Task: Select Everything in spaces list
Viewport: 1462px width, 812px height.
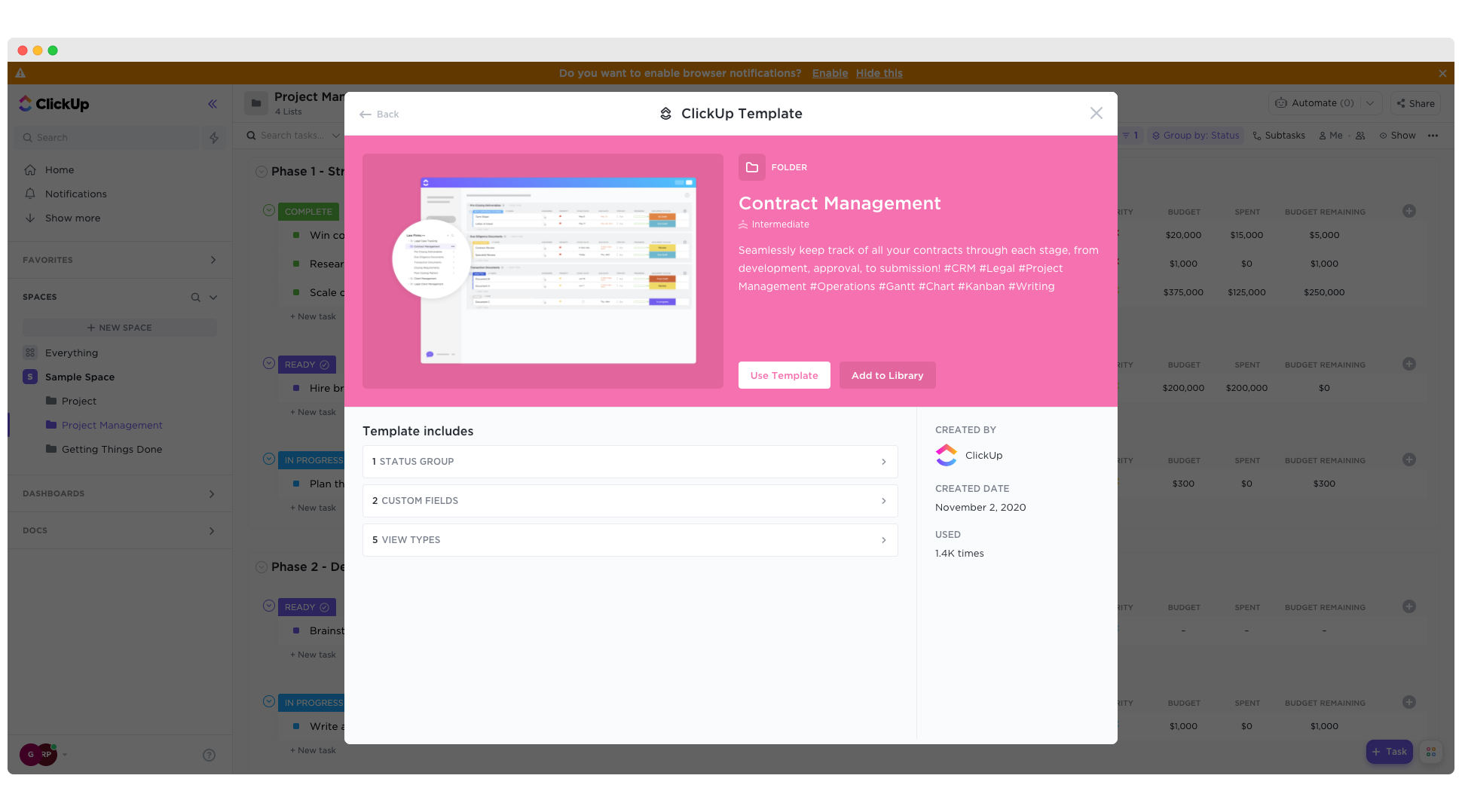Action: coord(71,353)
